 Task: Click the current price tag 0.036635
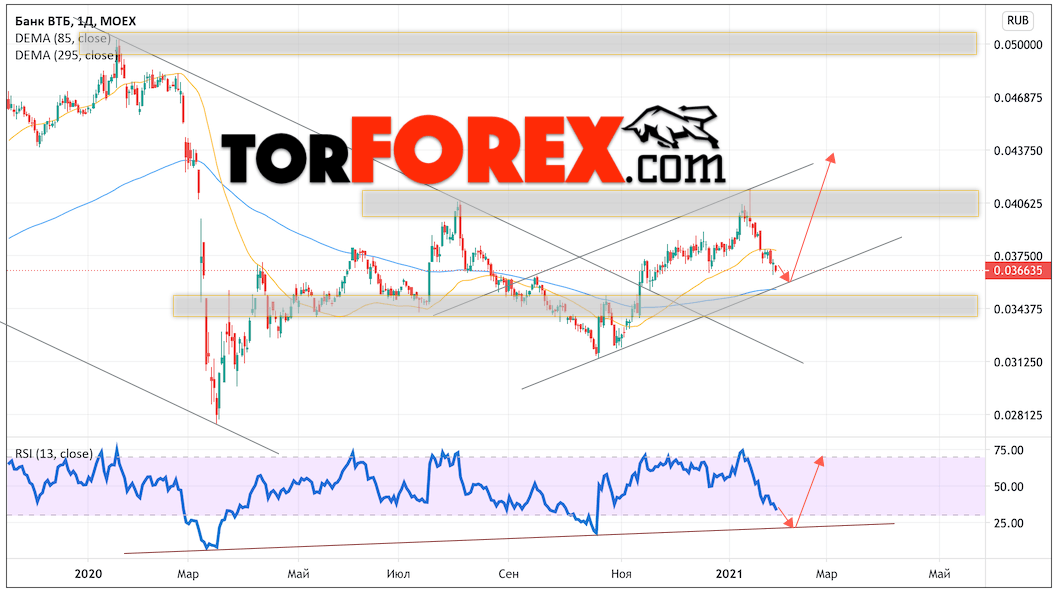pos(1018,271)
